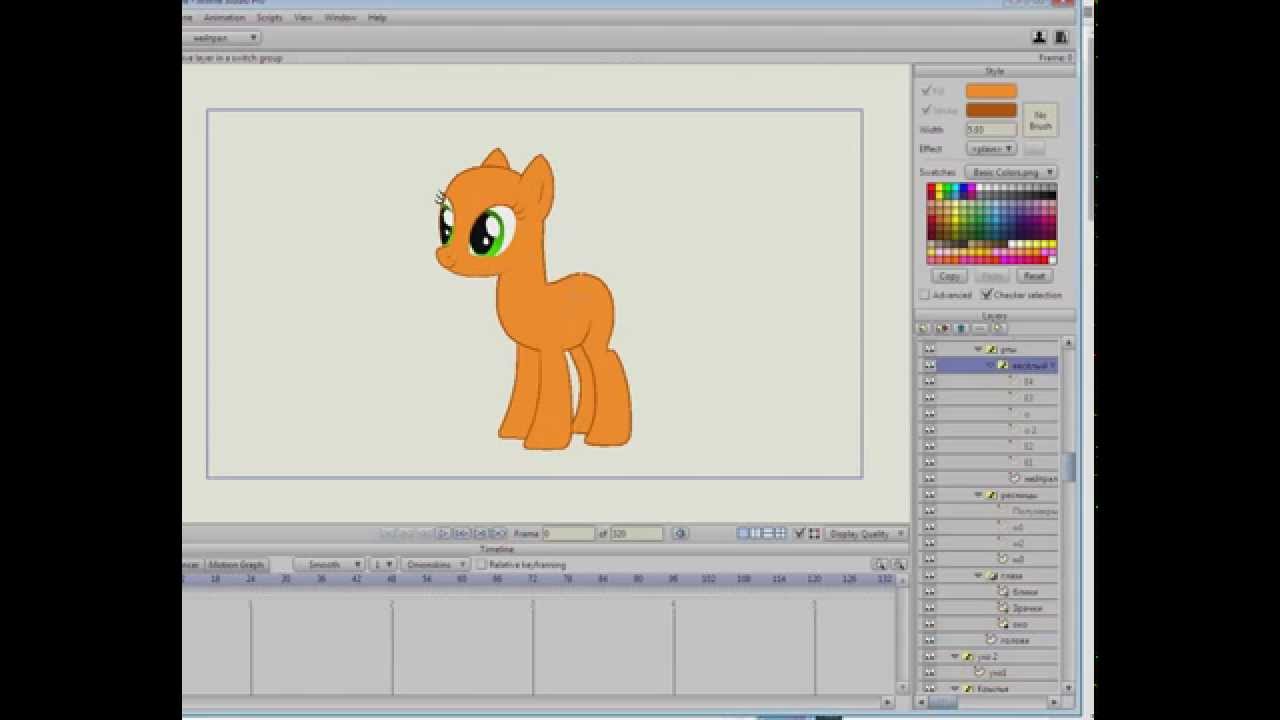Enable the Advanced checkbox

pyautogui.click(x=925, y=295)
